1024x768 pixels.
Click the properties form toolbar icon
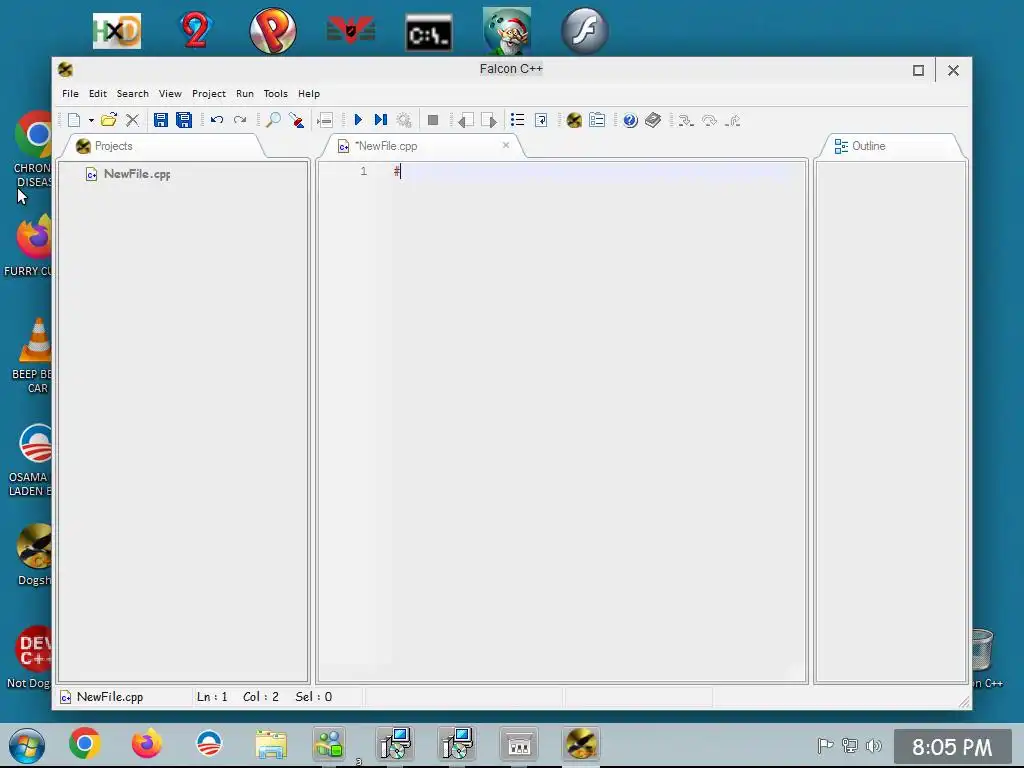click(x=597, y=120)
